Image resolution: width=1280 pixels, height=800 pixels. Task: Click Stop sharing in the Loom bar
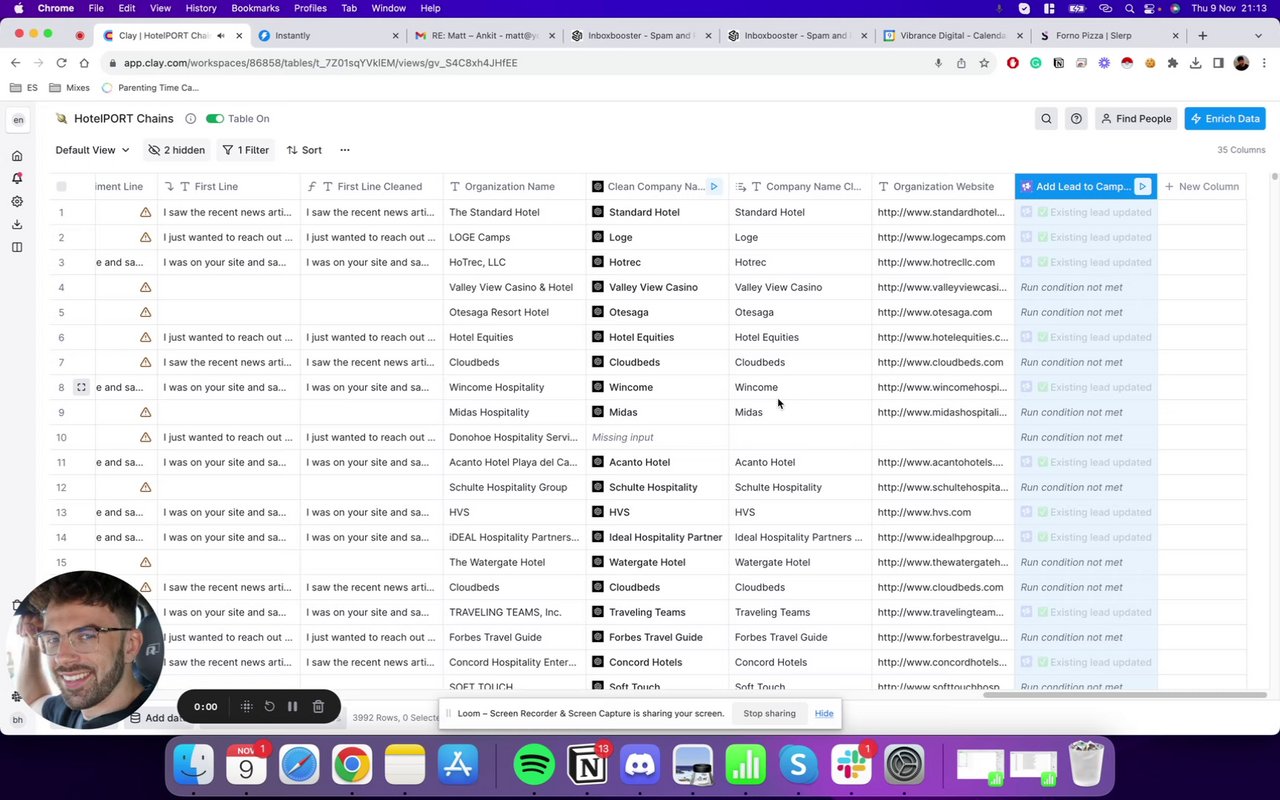(x=769, y=713)
